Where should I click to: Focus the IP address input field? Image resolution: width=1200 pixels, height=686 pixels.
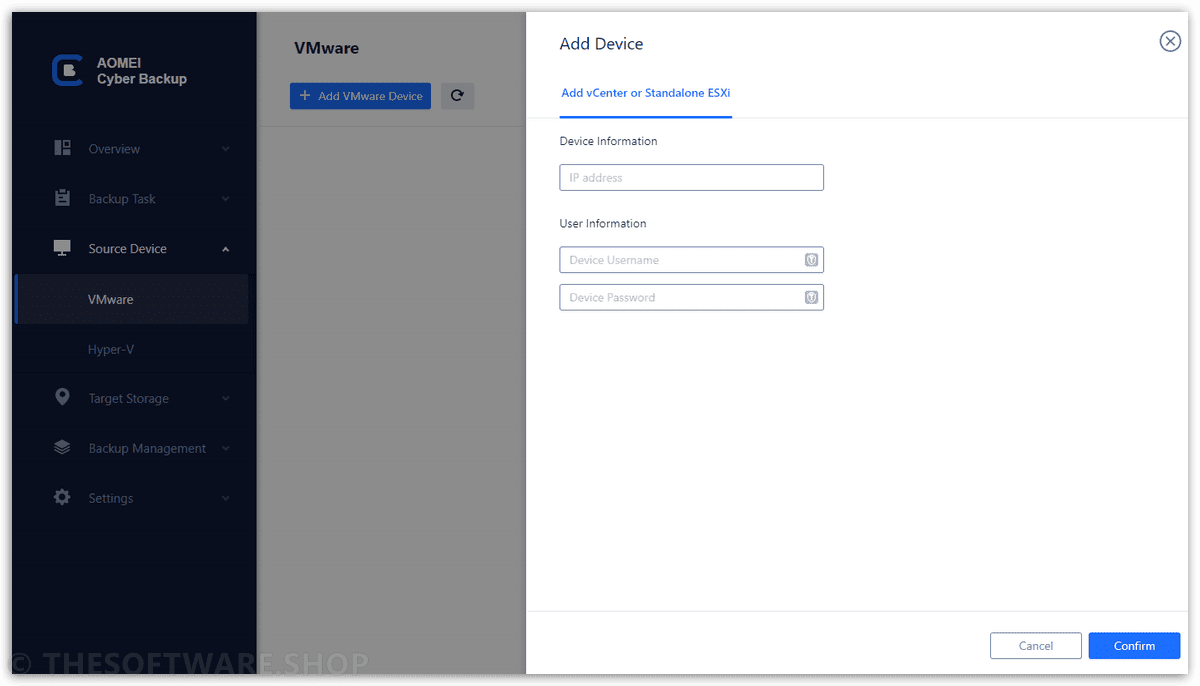tap(691, 178)
